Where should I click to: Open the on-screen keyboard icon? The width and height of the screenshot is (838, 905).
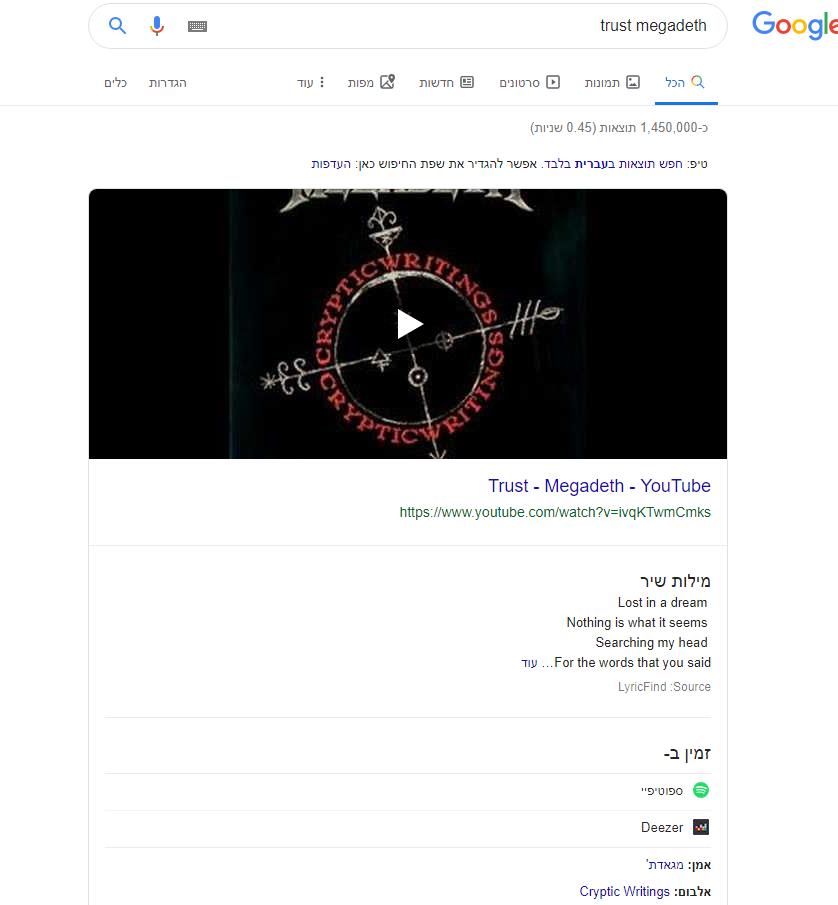pos(197,26)
